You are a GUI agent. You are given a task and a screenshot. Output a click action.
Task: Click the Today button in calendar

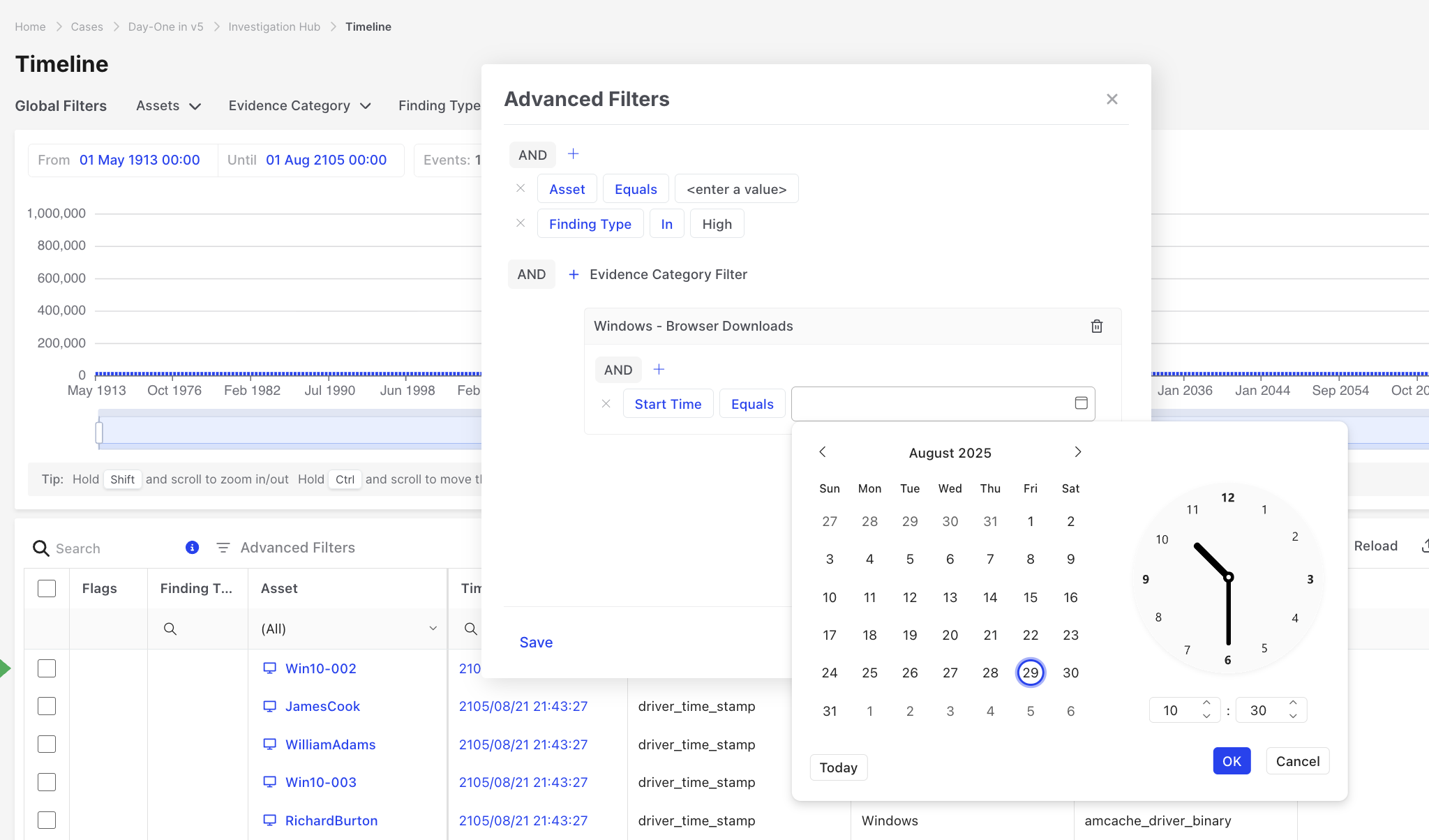tap(838, 767)
